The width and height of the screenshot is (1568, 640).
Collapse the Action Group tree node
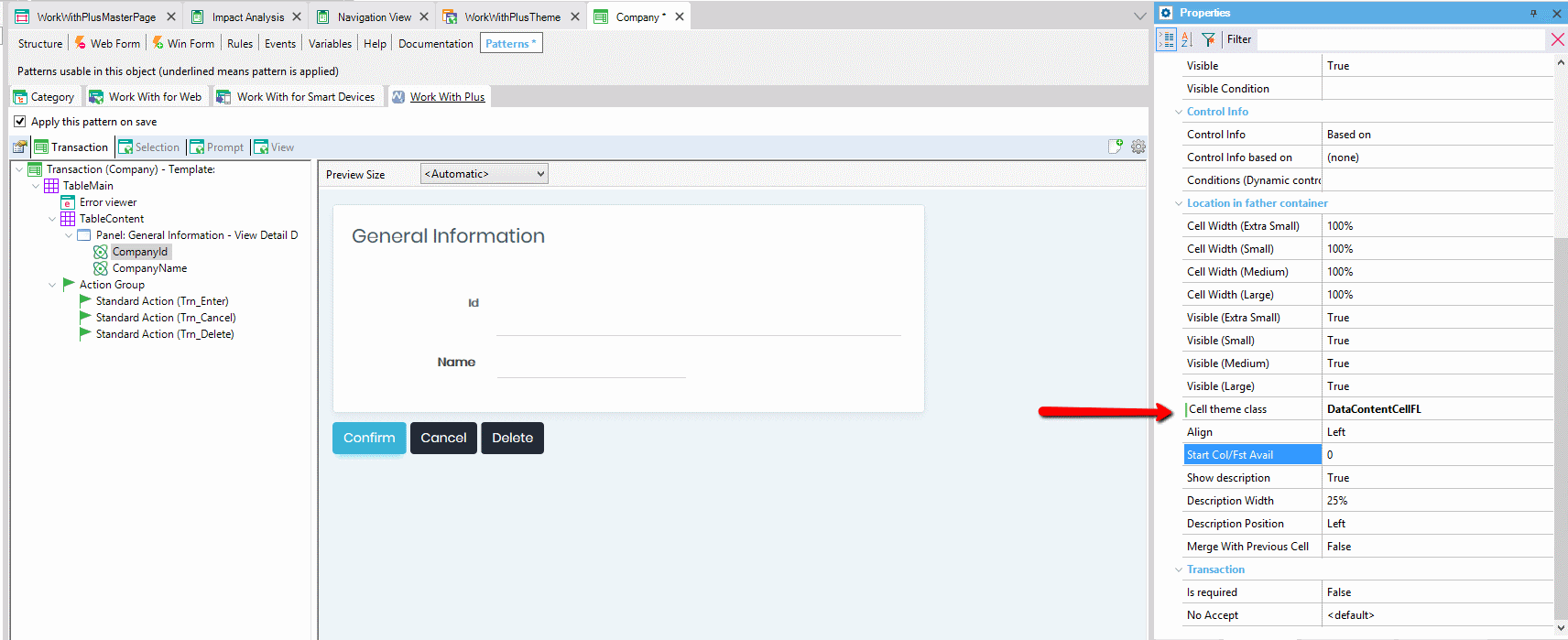(52, 285)
